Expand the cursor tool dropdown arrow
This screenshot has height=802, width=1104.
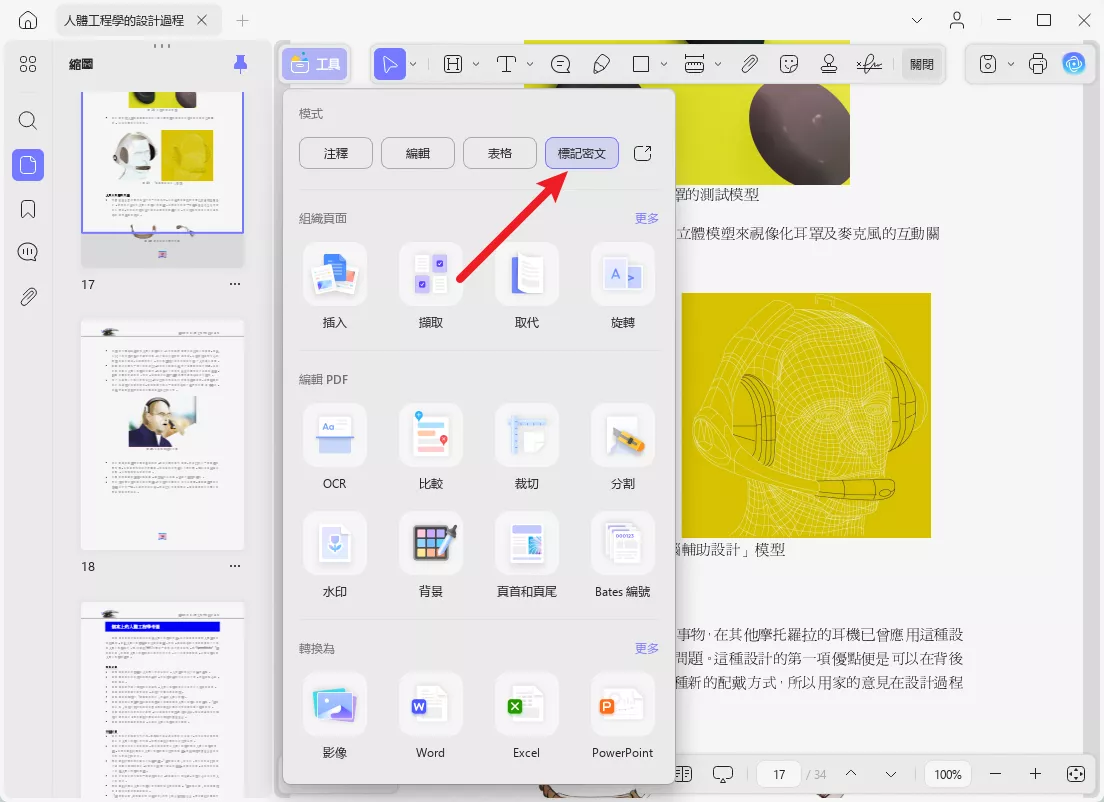(x=413, y=64)
